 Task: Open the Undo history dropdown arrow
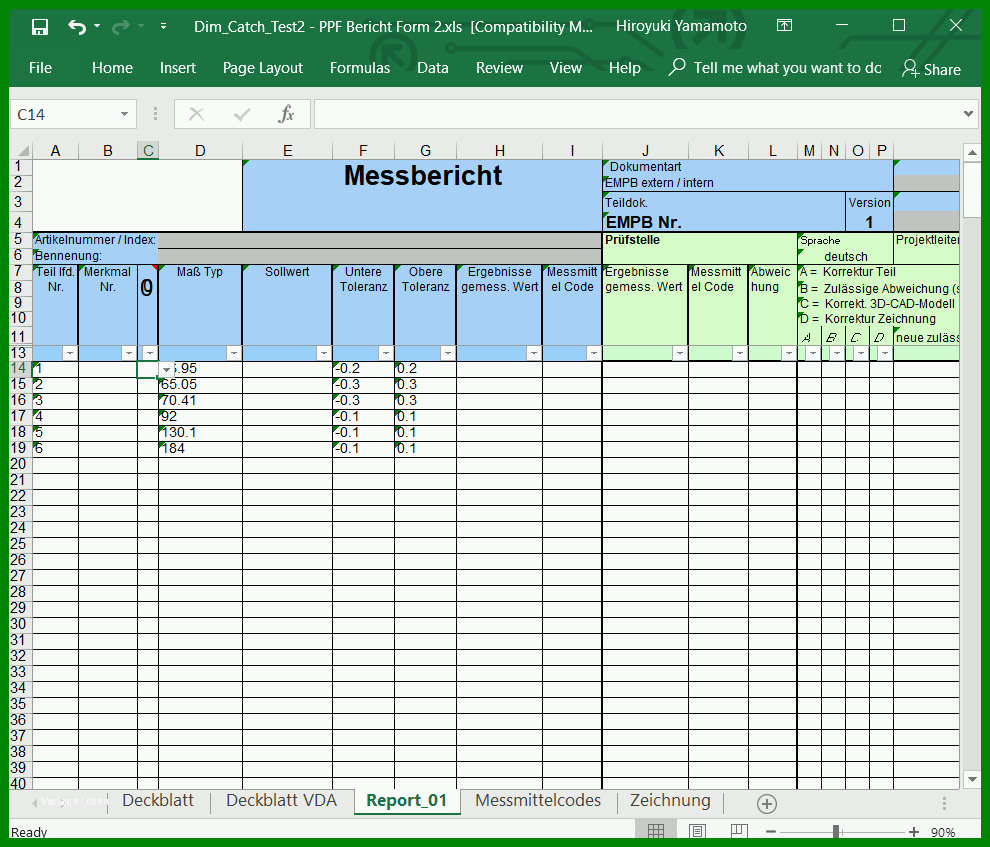(97, 26)
